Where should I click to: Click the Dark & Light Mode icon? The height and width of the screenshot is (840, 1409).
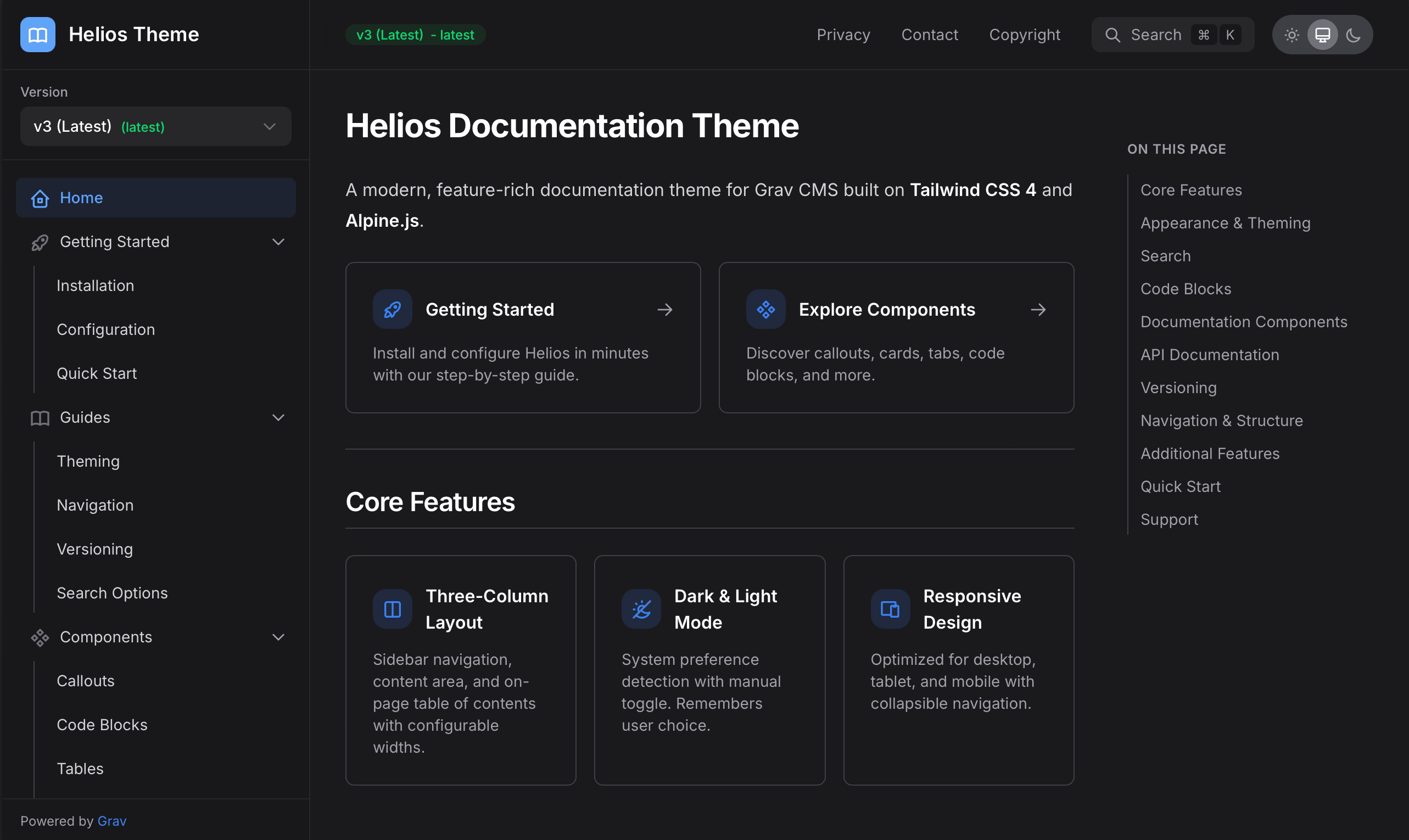641,609
